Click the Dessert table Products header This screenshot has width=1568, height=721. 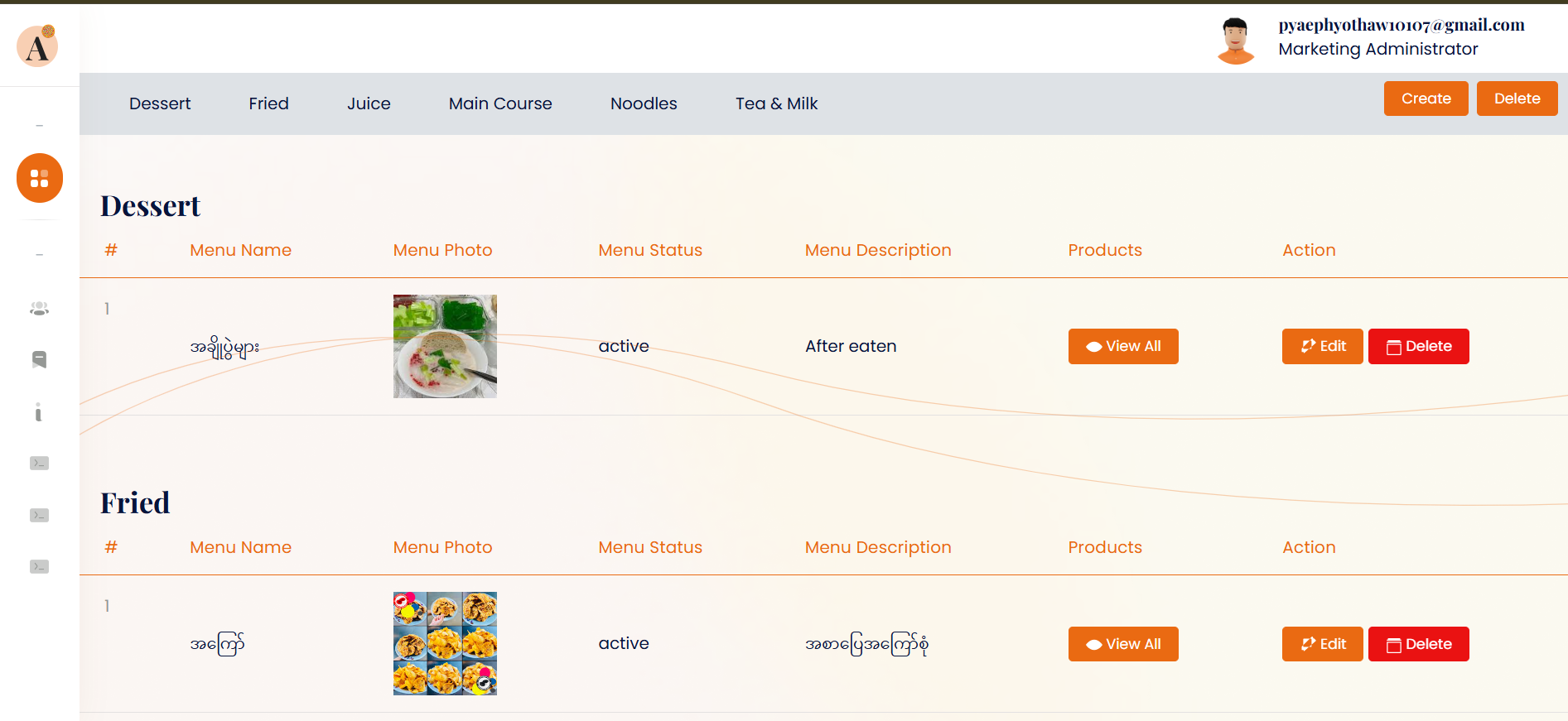tap(1105, 250)
